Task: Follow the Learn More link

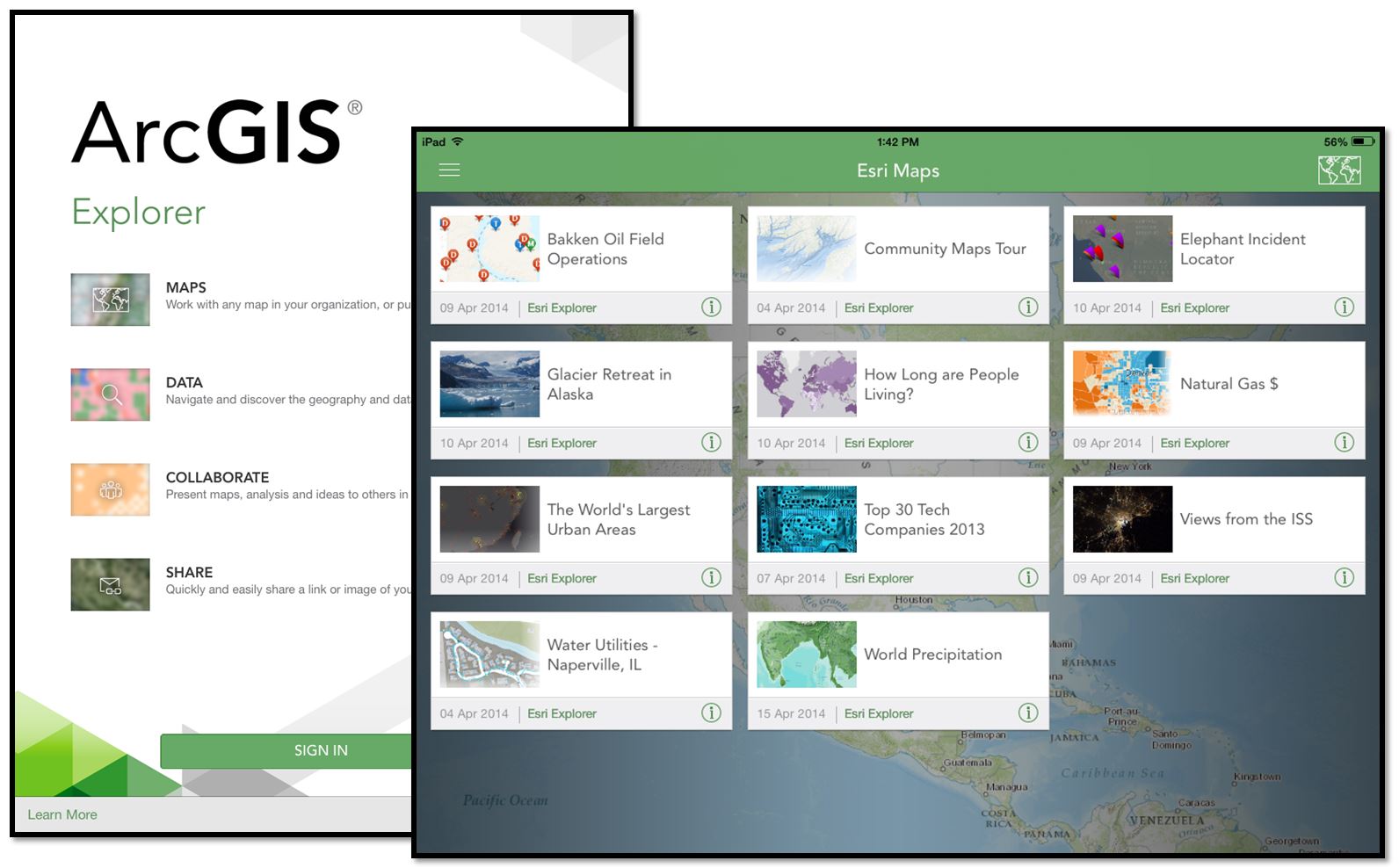Action: pyautogui.click(x=62, y=814)
